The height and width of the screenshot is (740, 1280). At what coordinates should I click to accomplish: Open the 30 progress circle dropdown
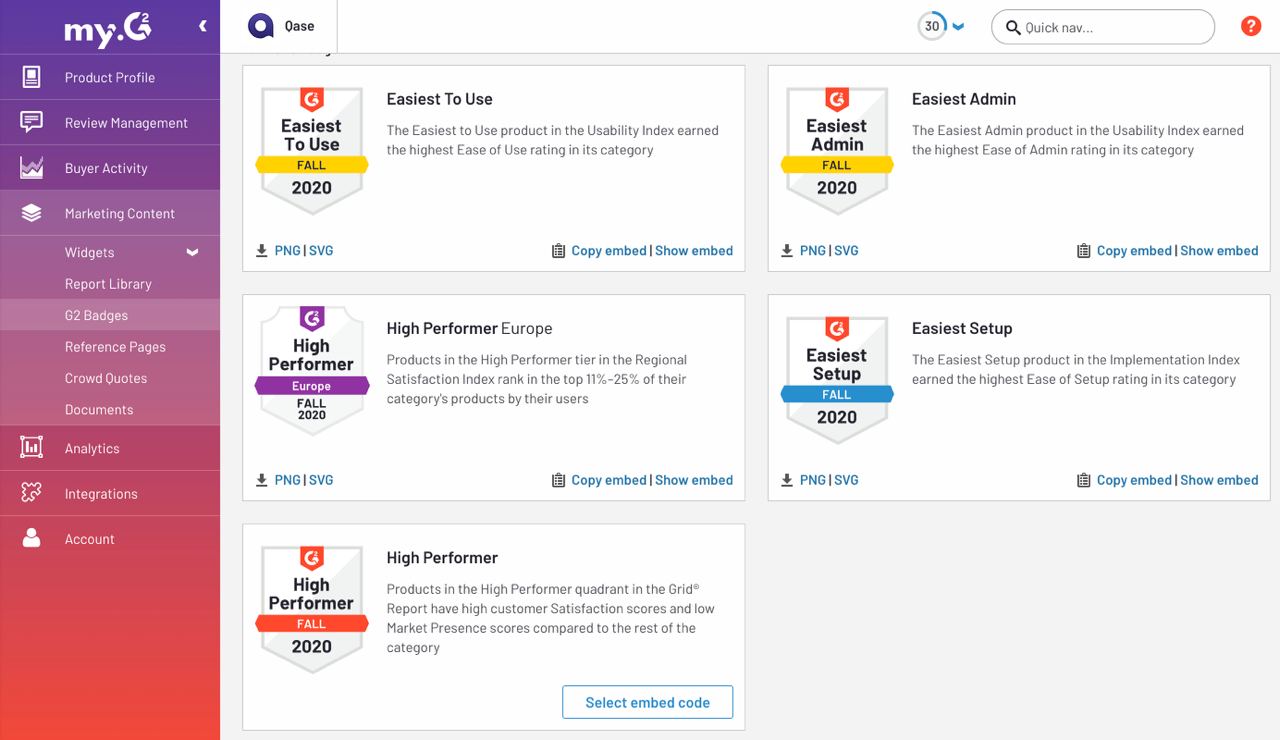point(932,27)
